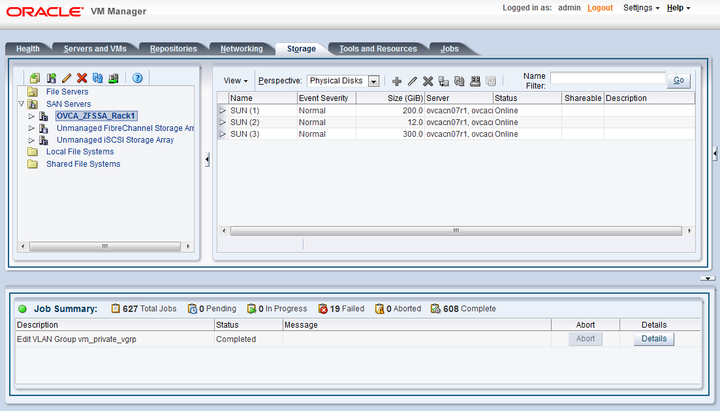Open the Perspective Physical Disks dropdown

374,81
